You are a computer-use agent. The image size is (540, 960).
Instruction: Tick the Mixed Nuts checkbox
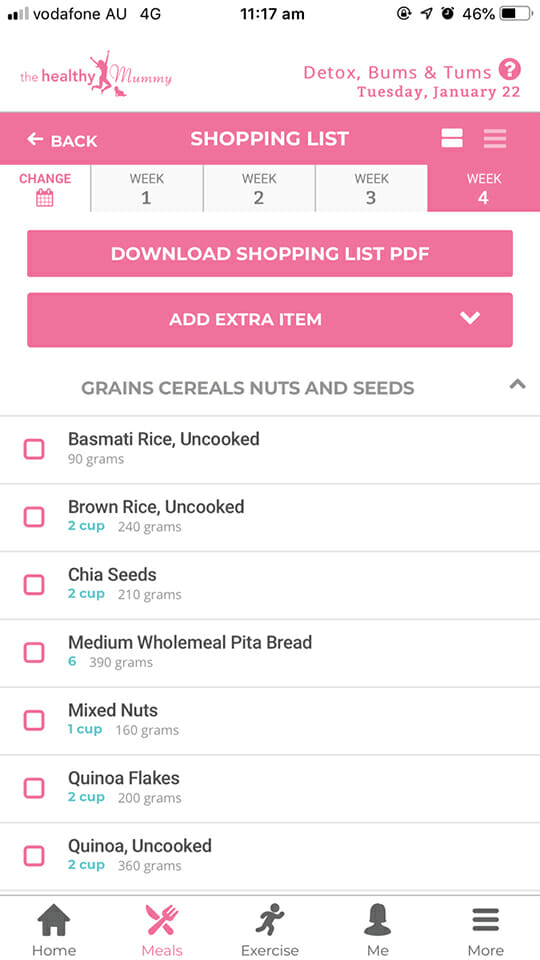pos(34,720)
